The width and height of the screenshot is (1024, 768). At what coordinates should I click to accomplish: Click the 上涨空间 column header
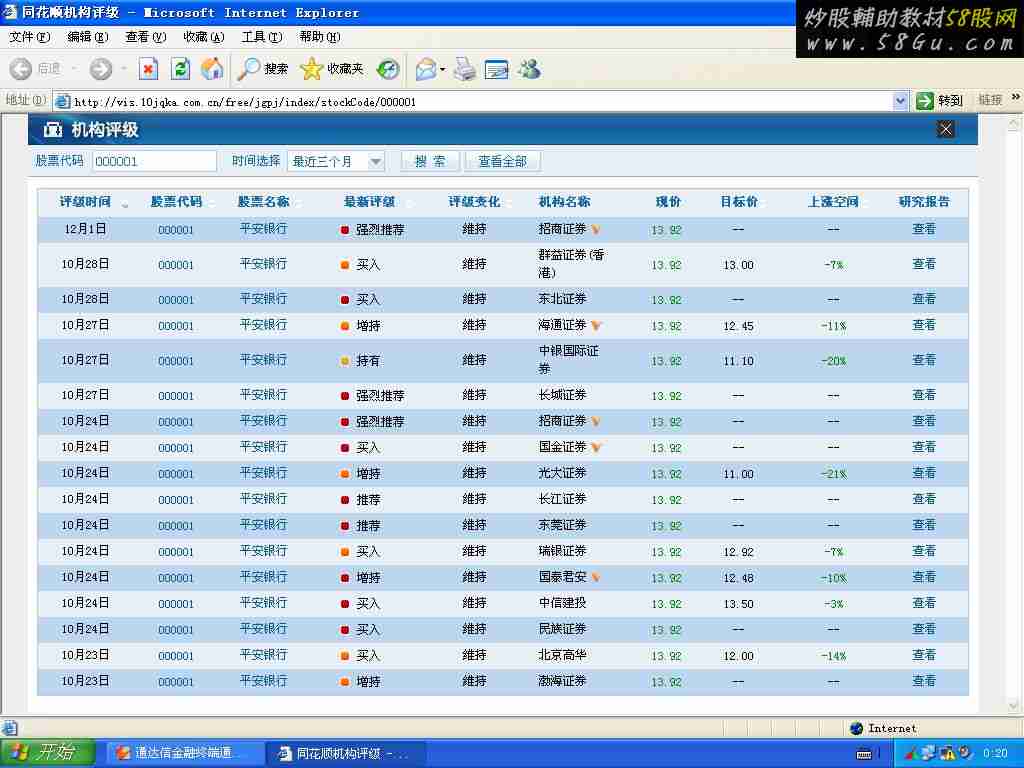pyautogui.click(x=833, y=202)
